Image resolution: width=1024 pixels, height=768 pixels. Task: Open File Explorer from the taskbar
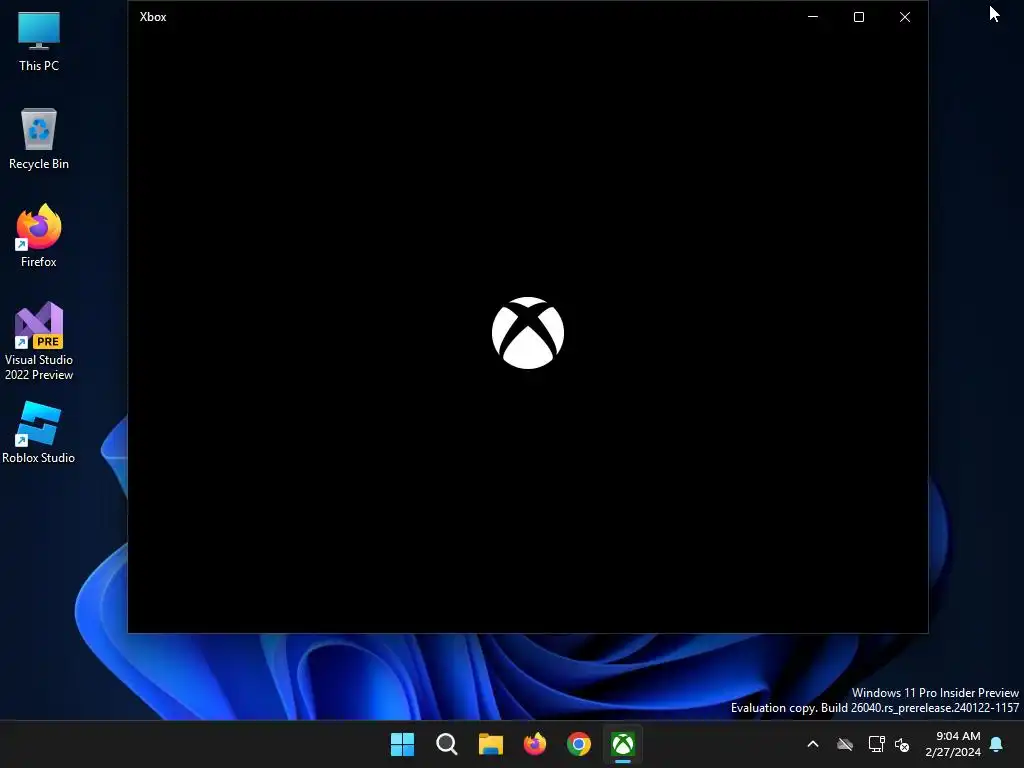coord(490,744)
